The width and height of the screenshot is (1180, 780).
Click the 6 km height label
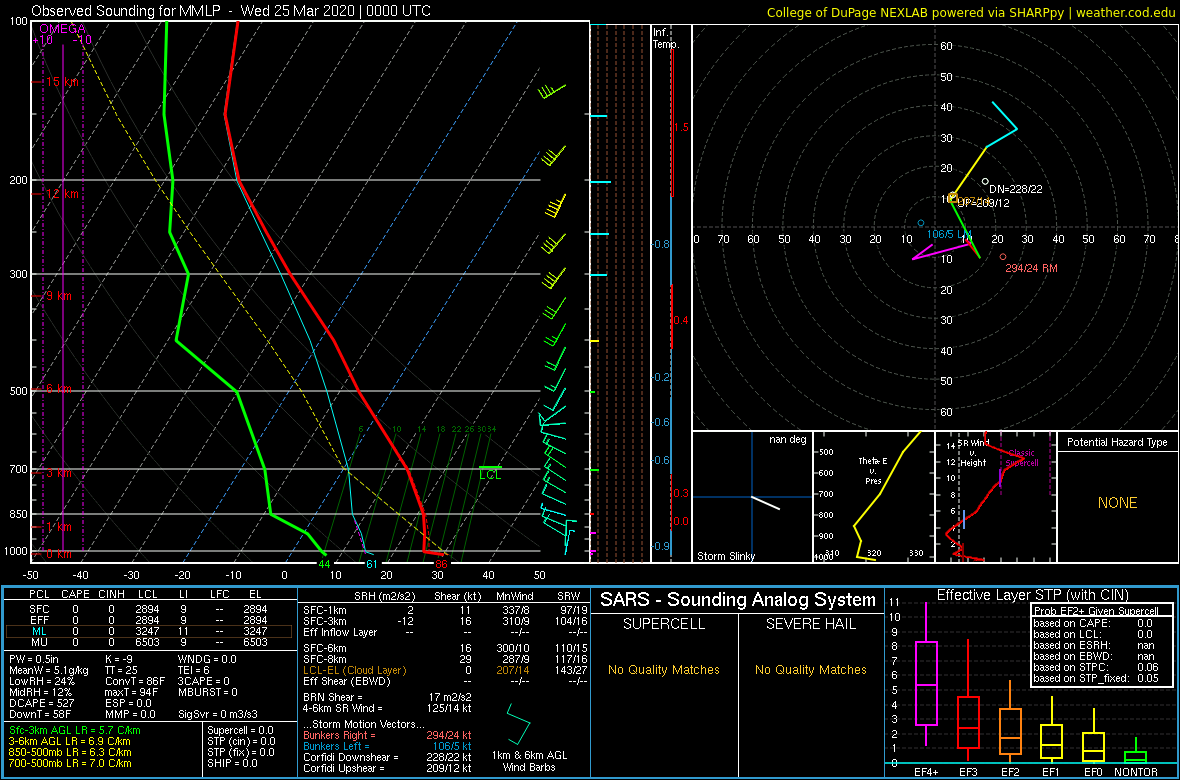click(x=53, y=389)
